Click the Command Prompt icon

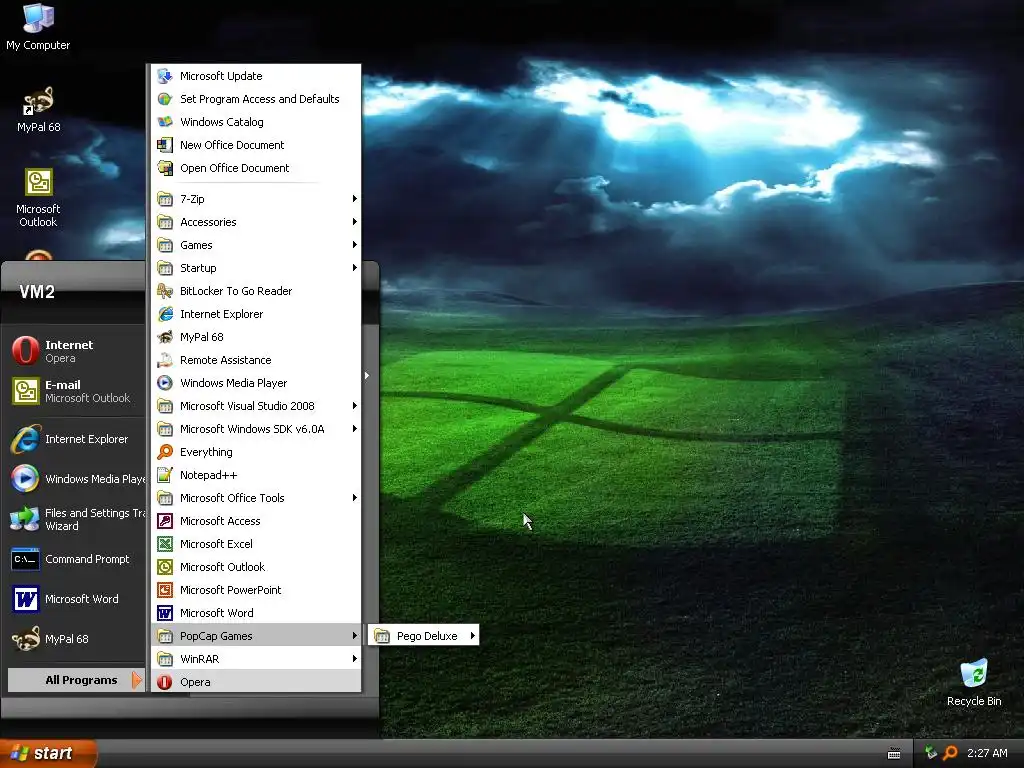[25, 559]
